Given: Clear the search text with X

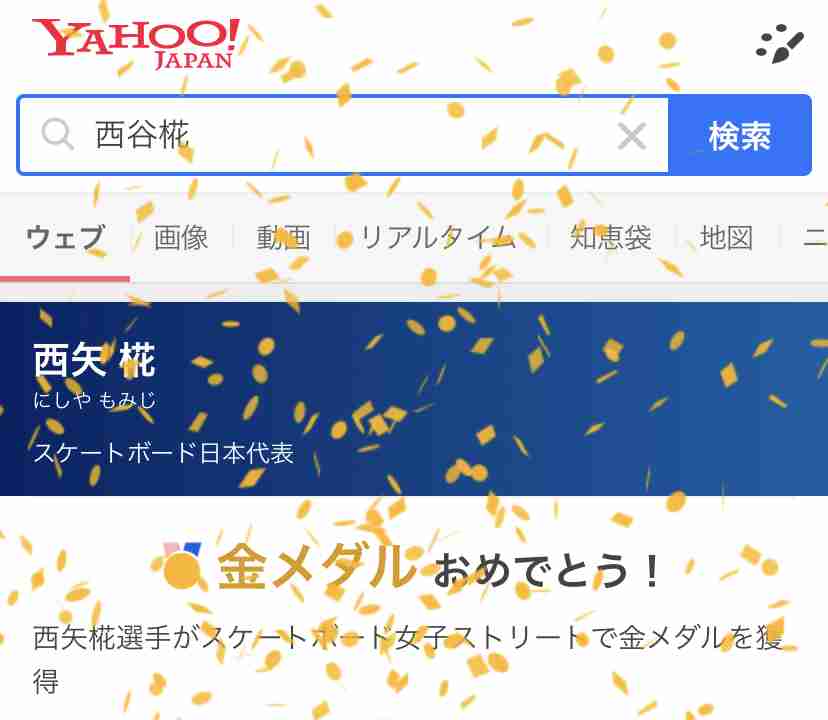Looking at the screenshot, I should point(632,136).
